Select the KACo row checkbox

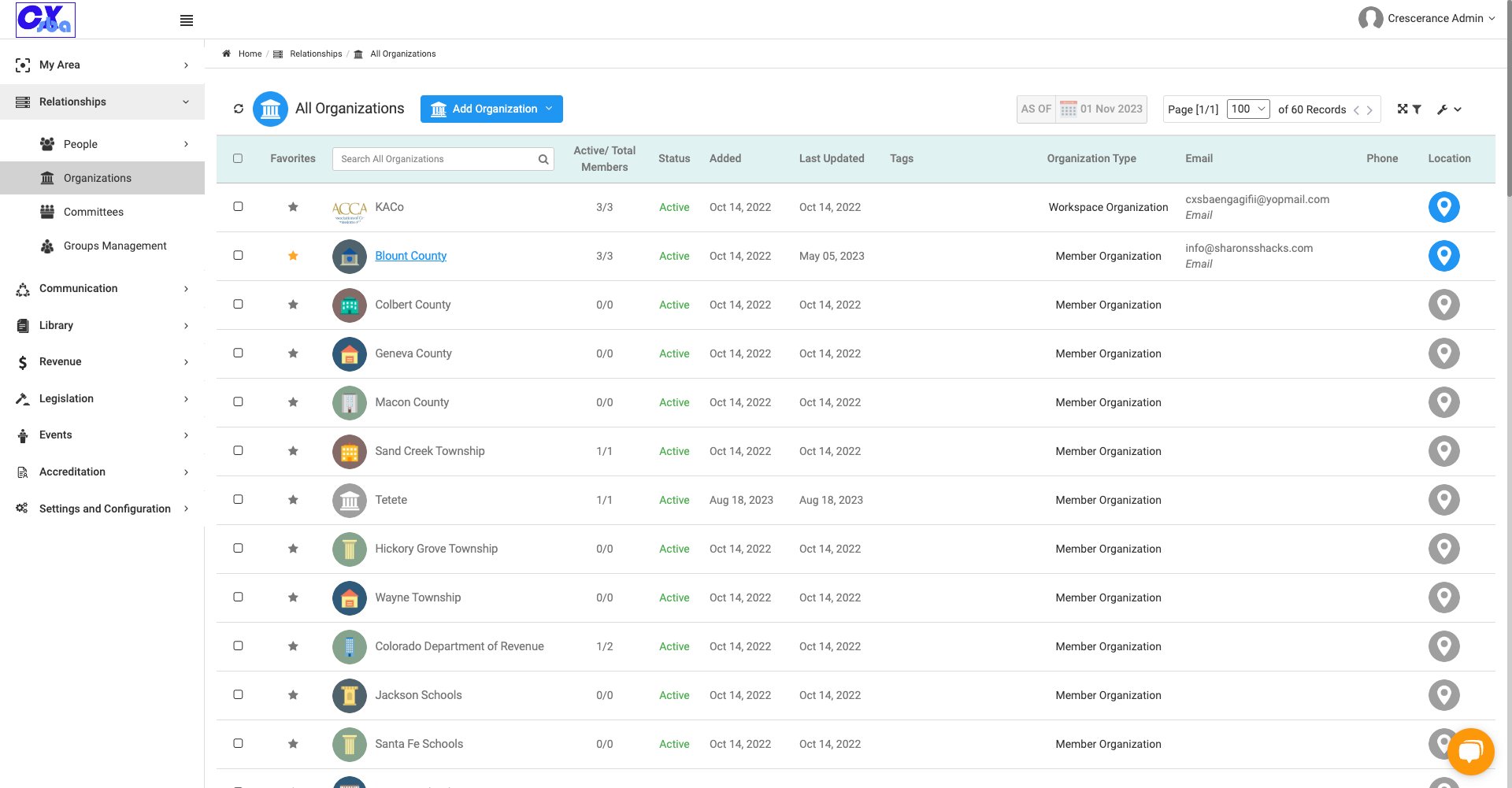coord(238,206)
